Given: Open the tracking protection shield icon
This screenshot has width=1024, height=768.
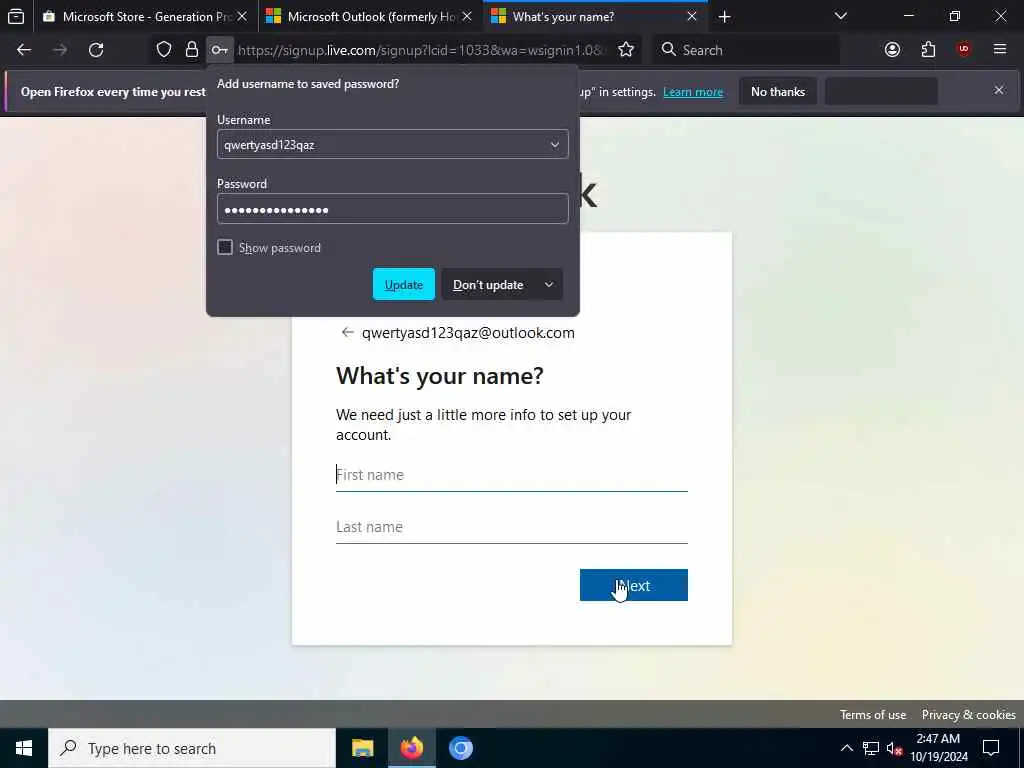Looking at the screenshot, I should [x=164, y=50].
